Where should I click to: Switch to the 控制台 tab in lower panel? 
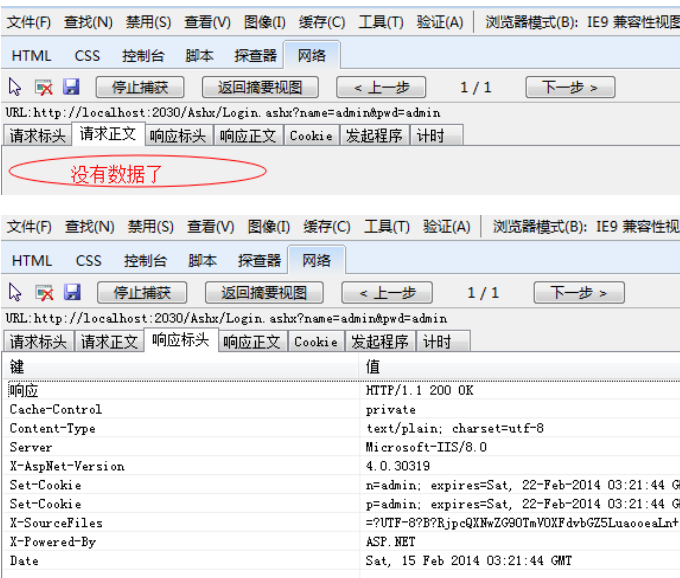click(145, 260)
